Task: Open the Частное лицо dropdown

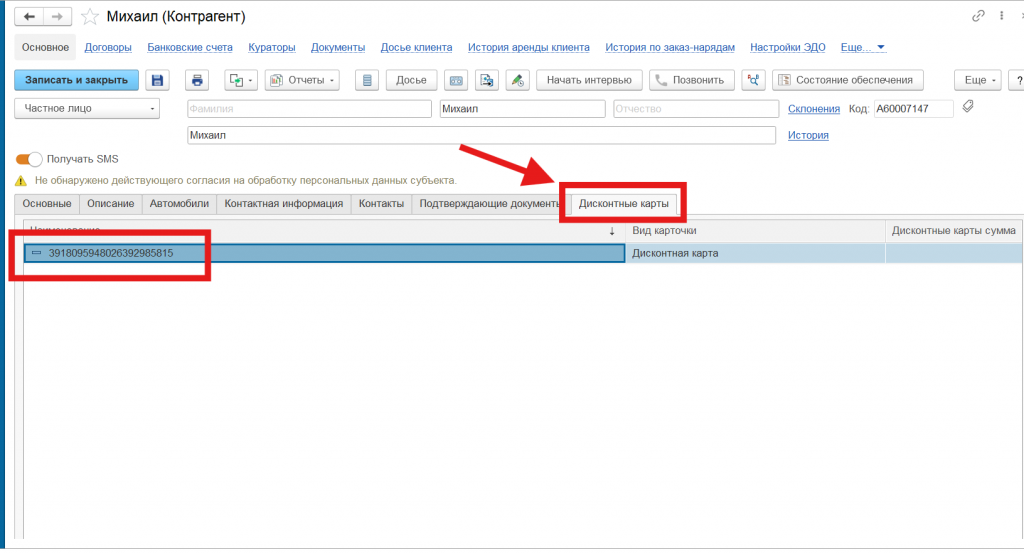Action: point(87,108)
